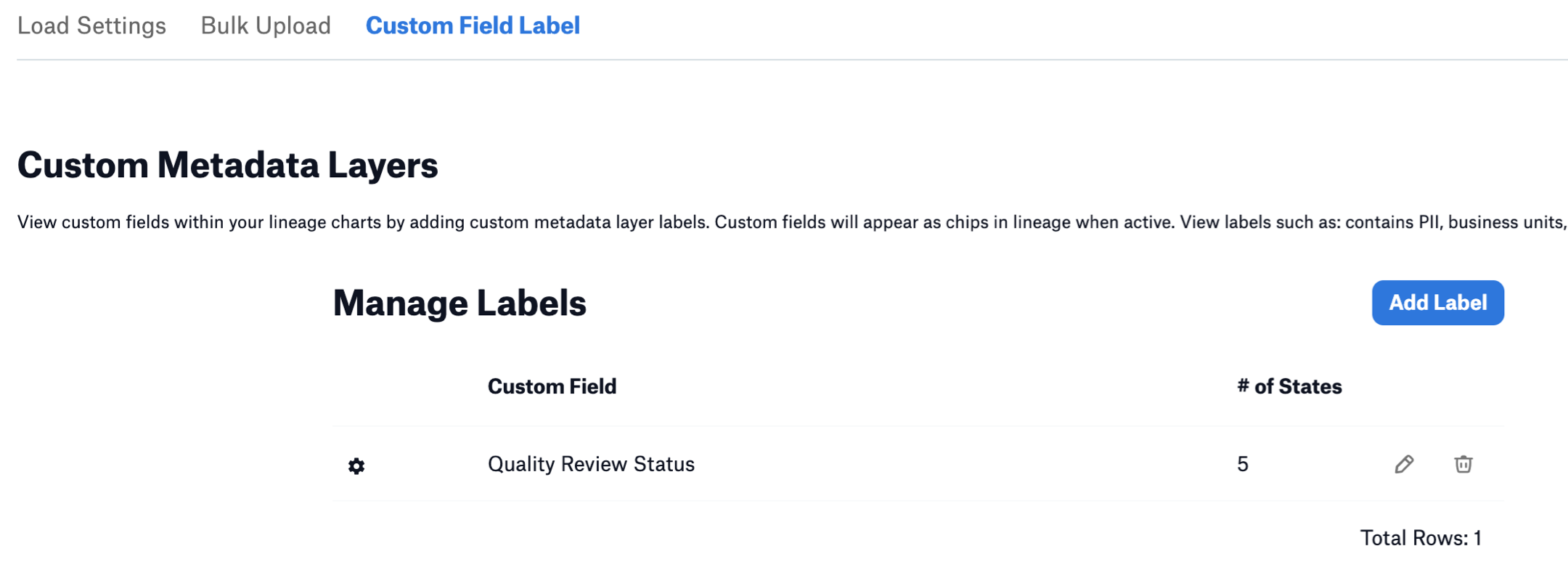Switch to the Load Settings tab

pos(91,25)
